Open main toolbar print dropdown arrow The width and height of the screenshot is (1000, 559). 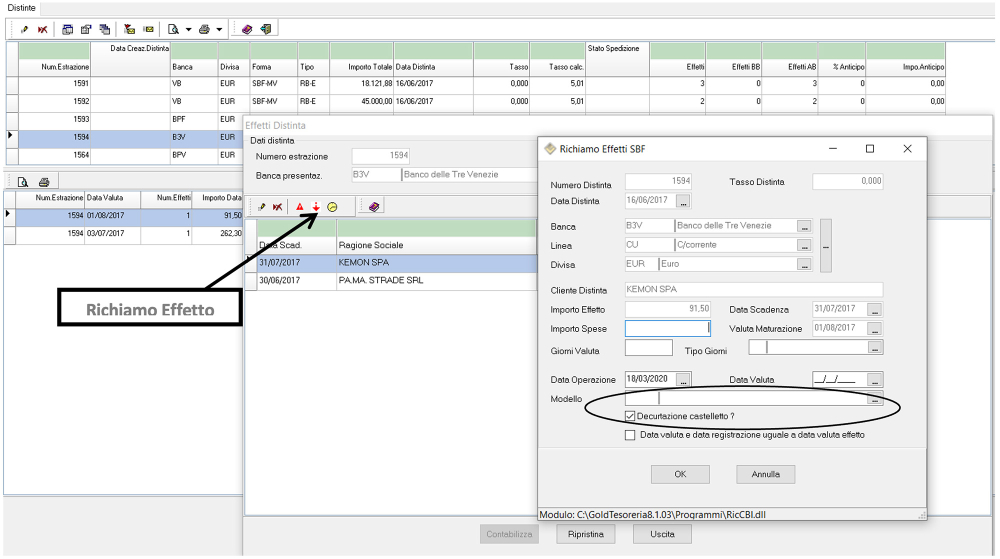pyautogui.click(x=219, y=29)
